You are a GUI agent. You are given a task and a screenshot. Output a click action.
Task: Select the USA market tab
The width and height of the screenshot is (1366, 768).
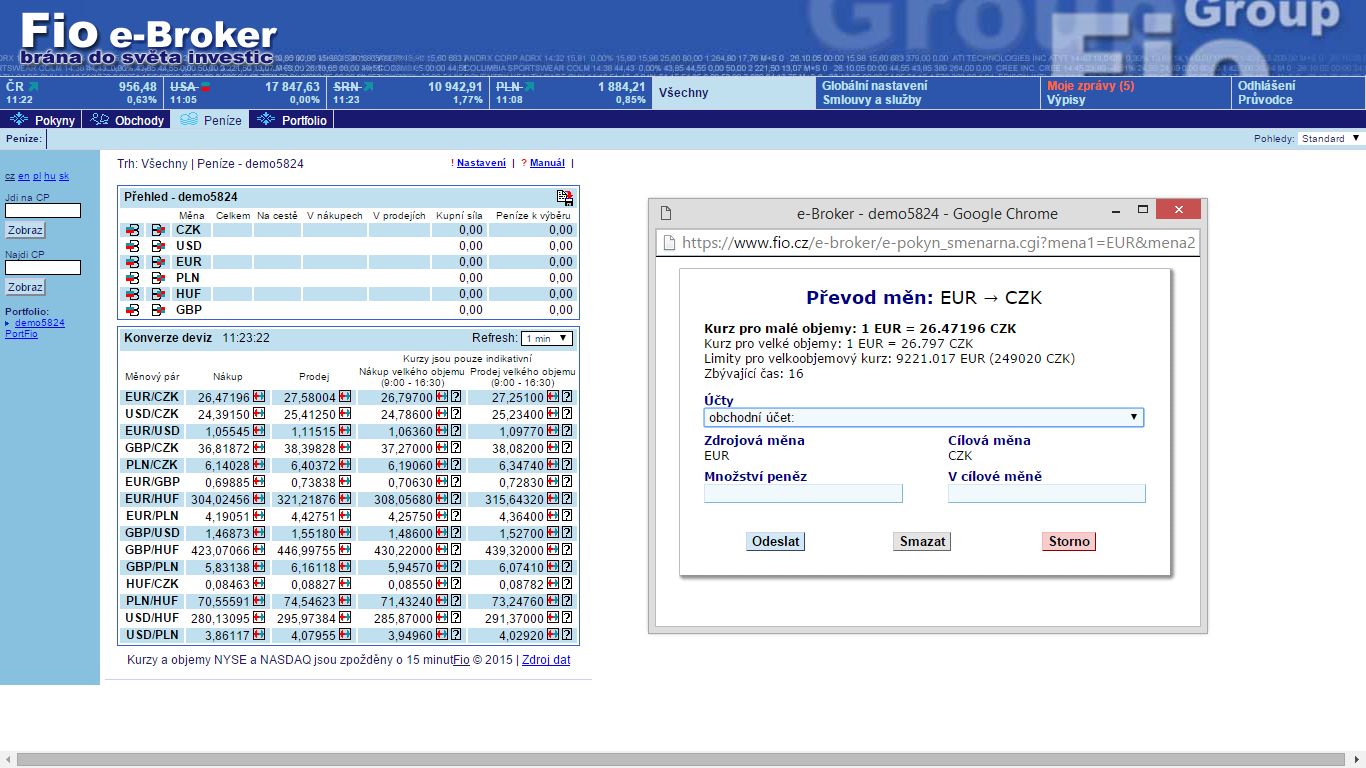(x=246, y=93)
